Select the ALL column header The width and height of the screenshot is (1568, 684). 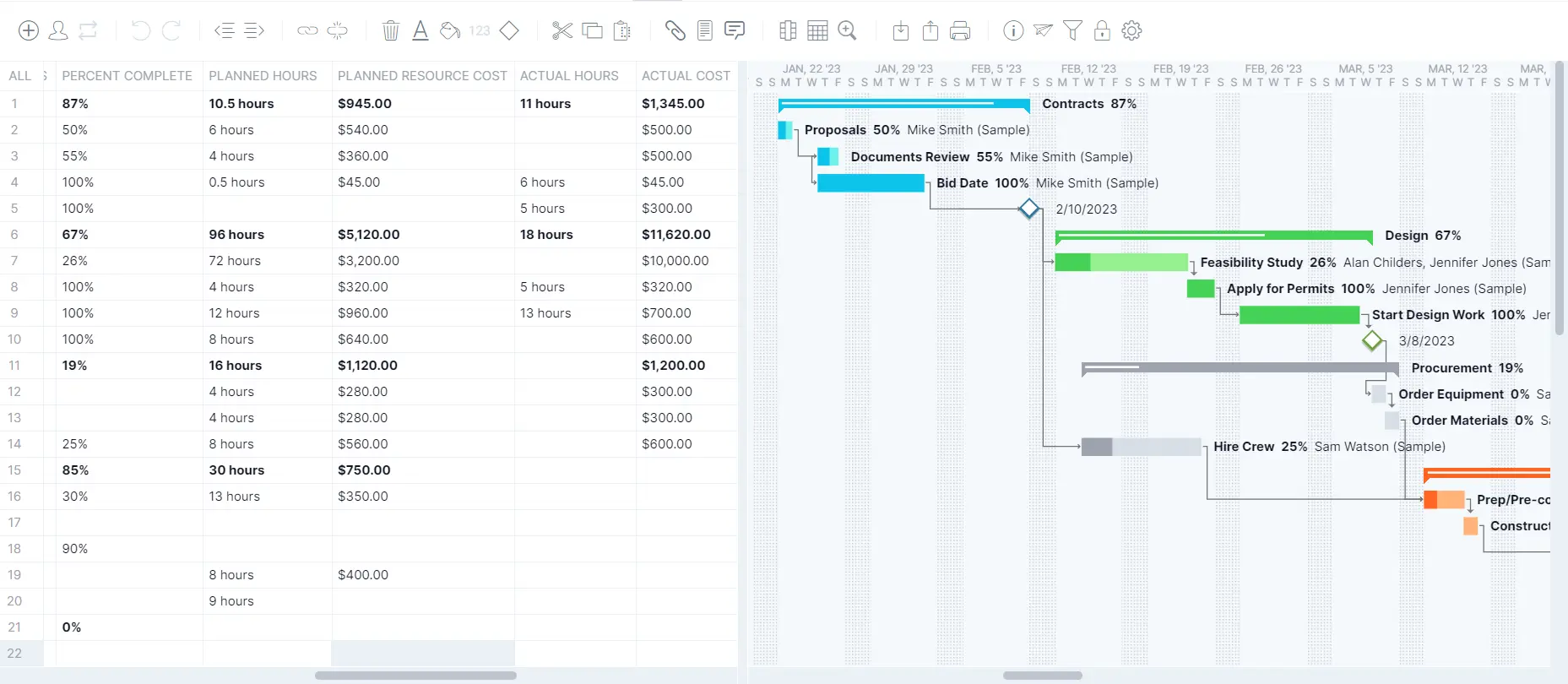(x=20, y=76)
